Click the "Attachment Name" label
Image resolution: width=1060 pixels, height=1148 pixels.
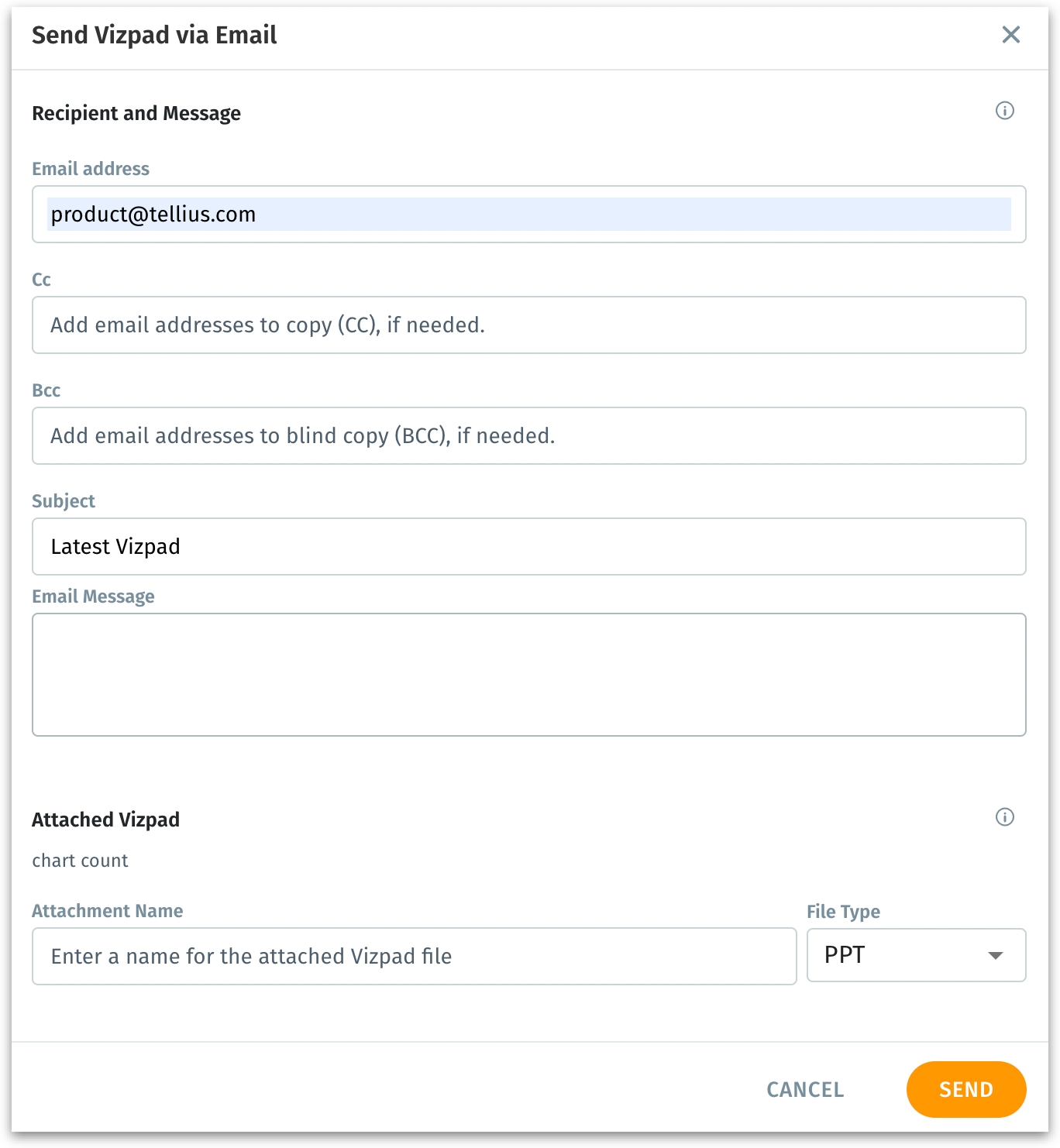point(108,911)
